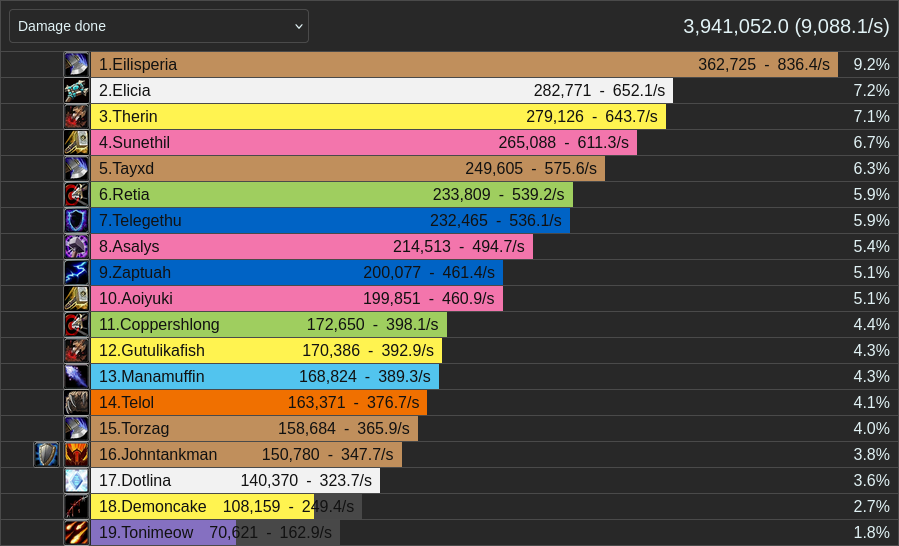Click Therin's spec icon
The image size is (899, 546).
pyautogui.click(x=76, y=116)
